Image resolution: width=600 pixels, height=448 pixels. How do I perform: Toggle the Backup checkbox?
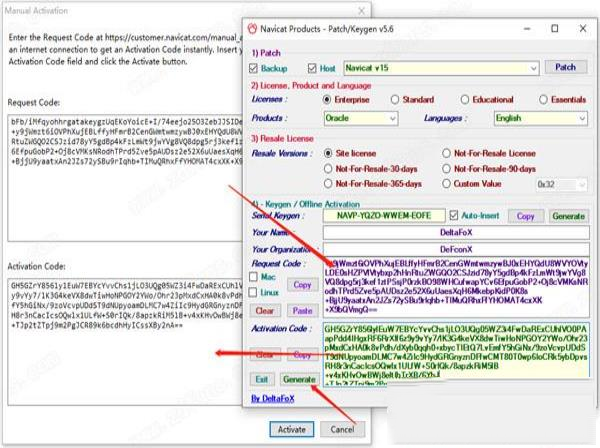[253, 68]
